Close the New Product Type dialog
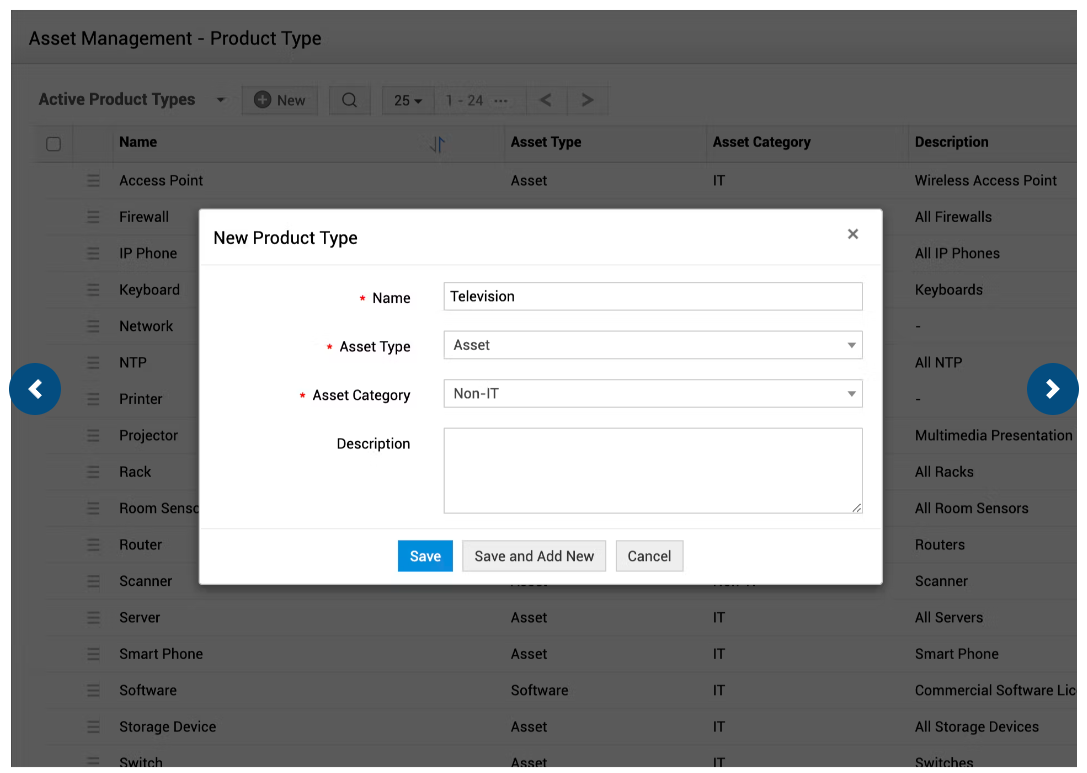The height and width of the screenshot is (773, 1087). point(853,234)
